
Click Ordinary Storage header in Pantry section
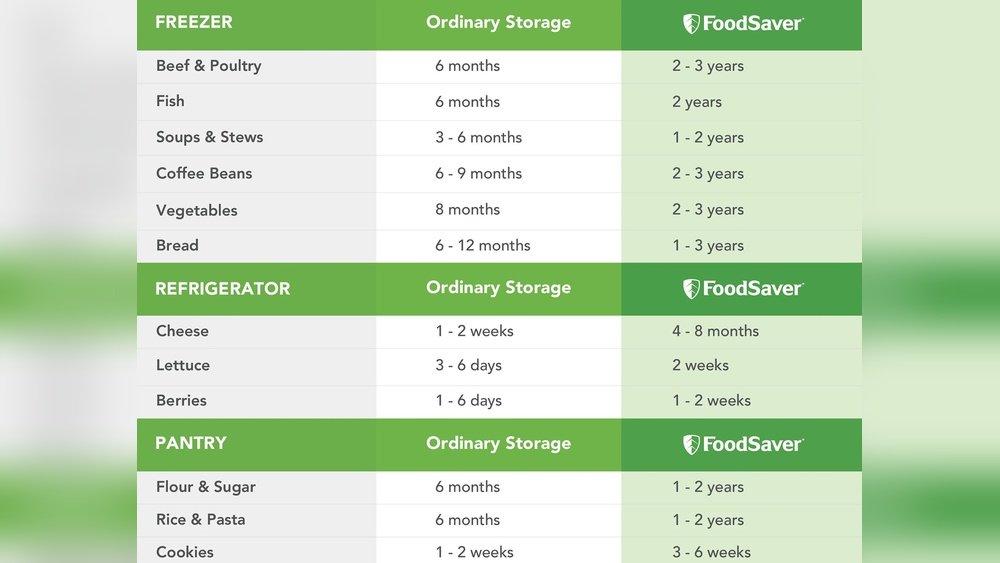click(498, 443)
